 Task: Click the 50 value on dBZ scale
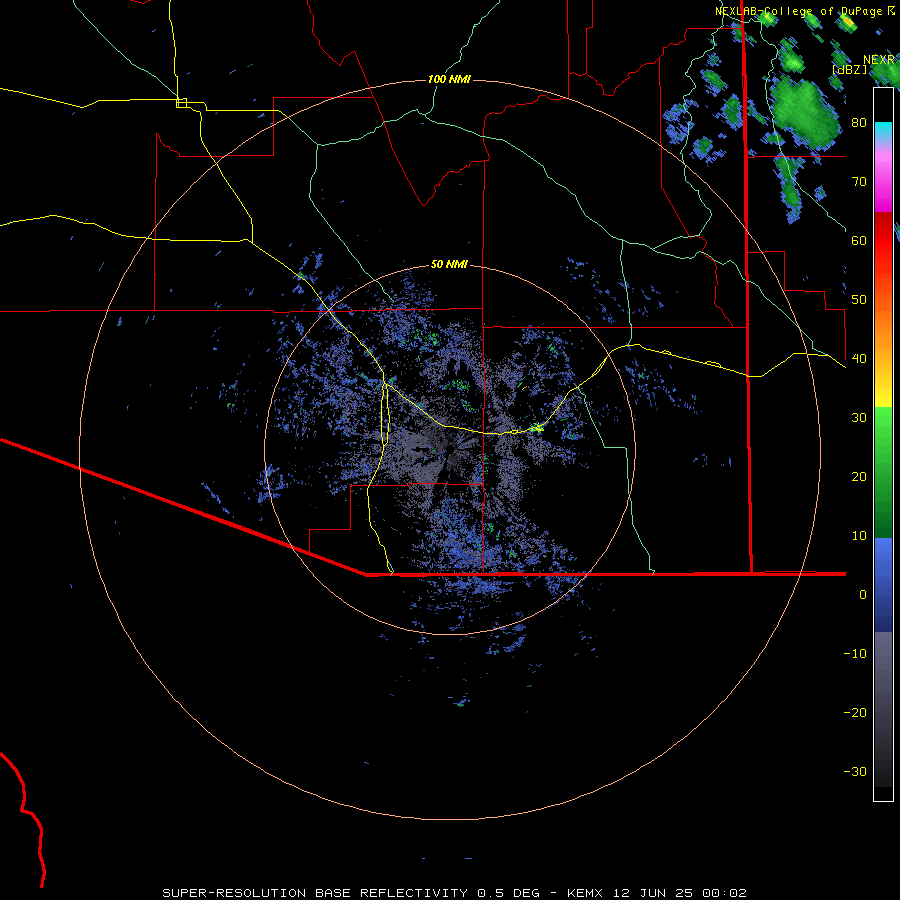859,299
